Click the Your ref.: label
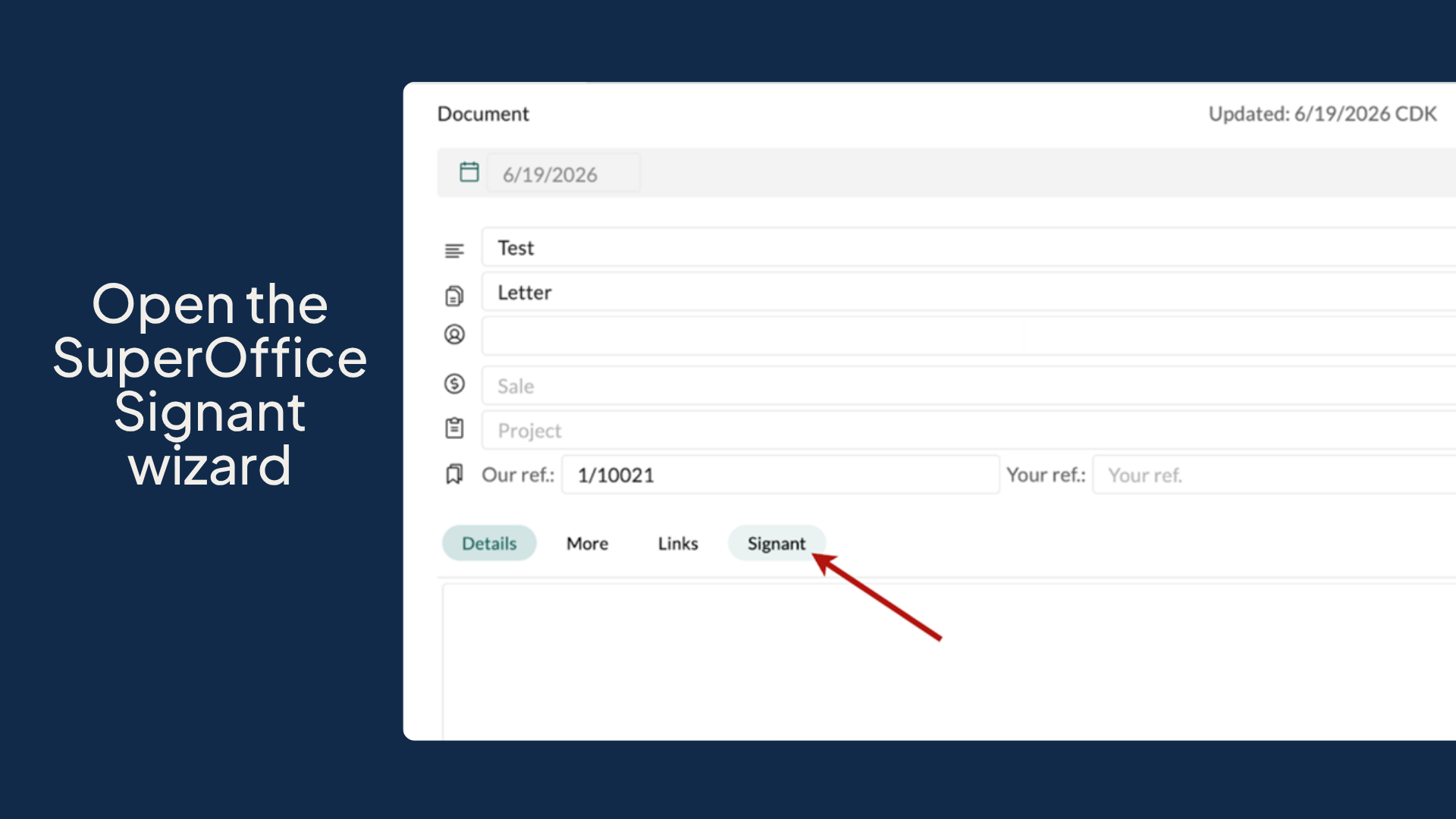 [x=1046, y=475]
